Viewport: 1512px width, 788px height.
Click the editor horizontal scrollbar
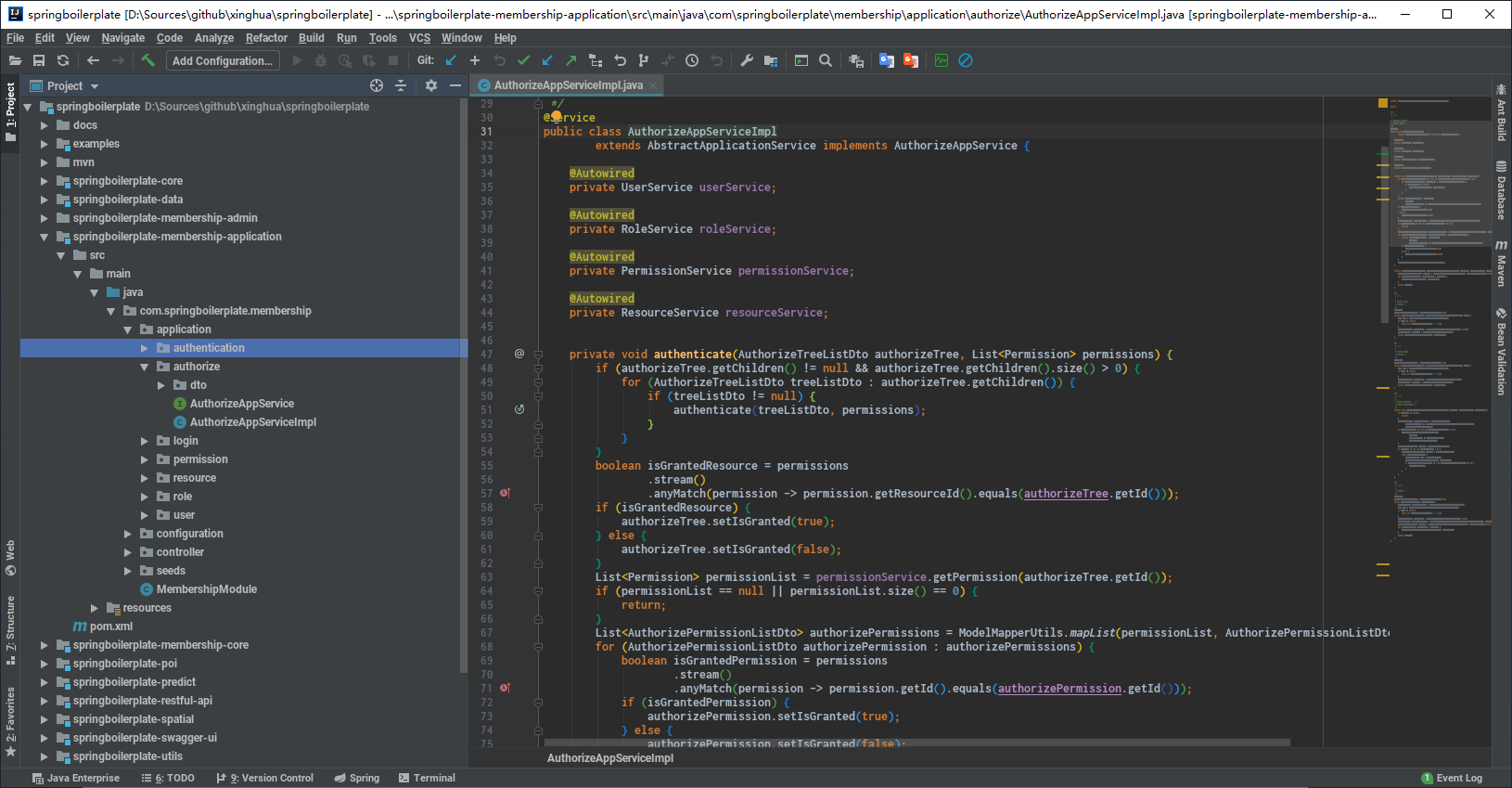point(916,743)
